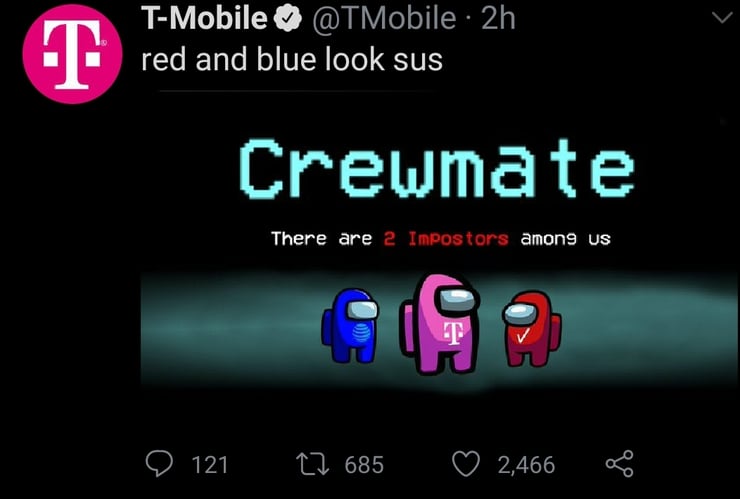Open the T-Mobile display name link

(204, 19)
